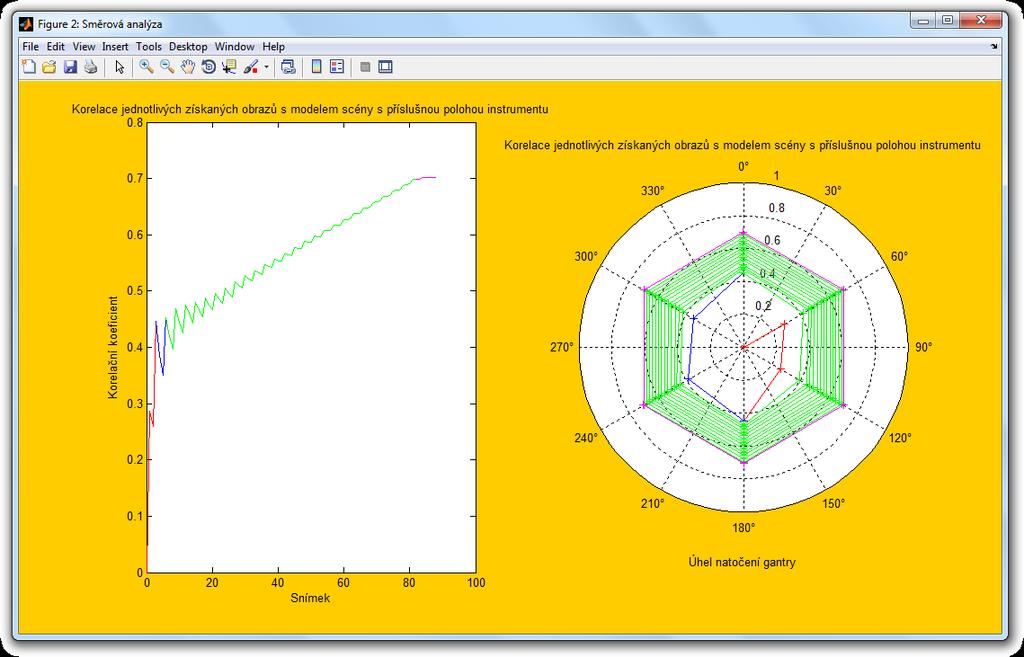Click the 120° polar angle label
The image size is (1024, 657).
click(x=899, y=438)
